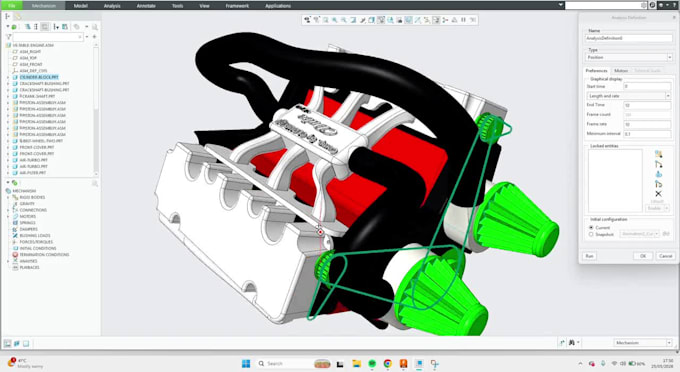Open the File menu
The image size is (680, 372).
(12, 6)
